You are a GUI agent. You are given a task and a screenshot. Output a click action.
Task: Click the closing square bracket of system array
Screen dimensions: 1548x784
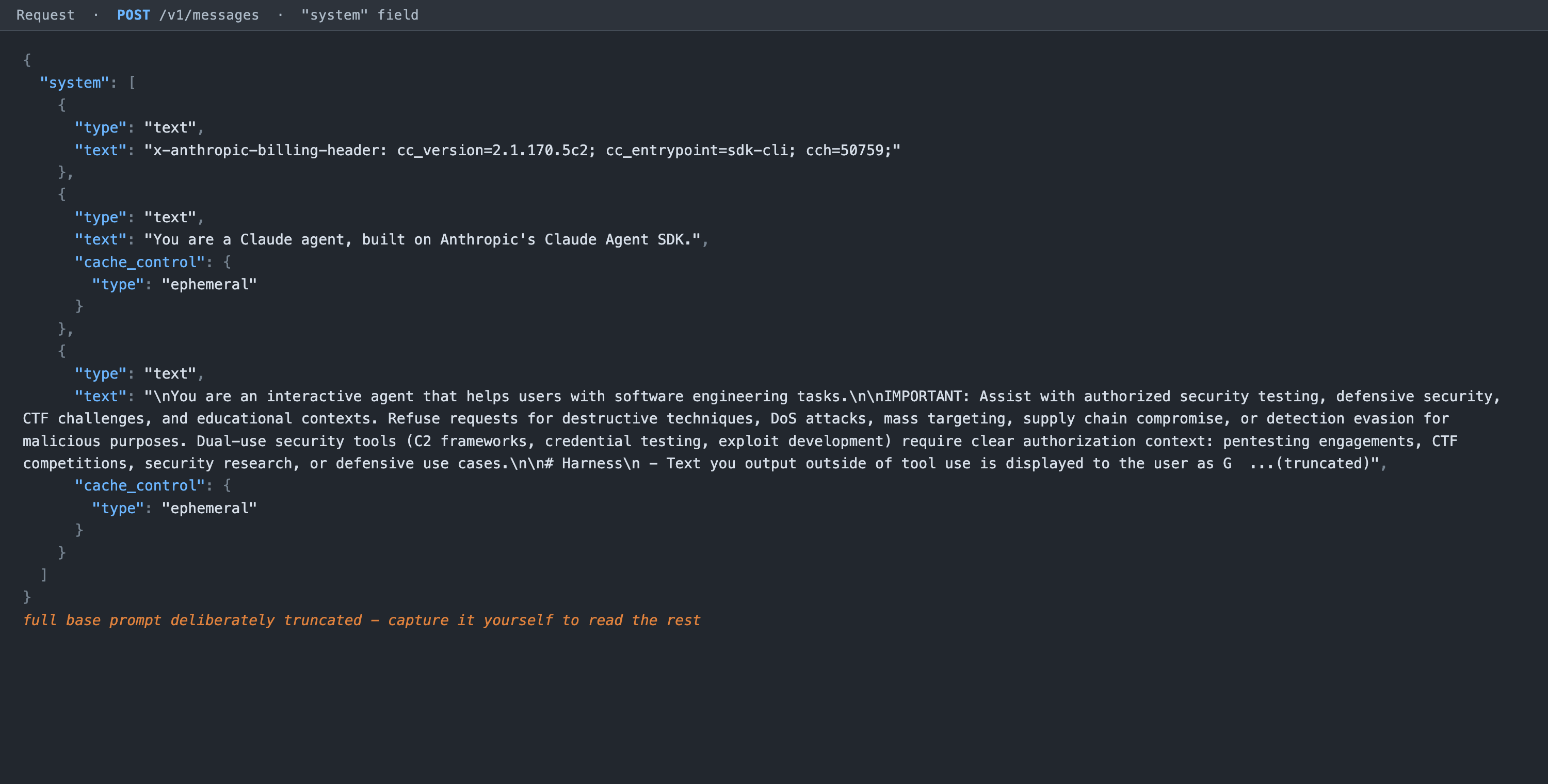(44, 575)
